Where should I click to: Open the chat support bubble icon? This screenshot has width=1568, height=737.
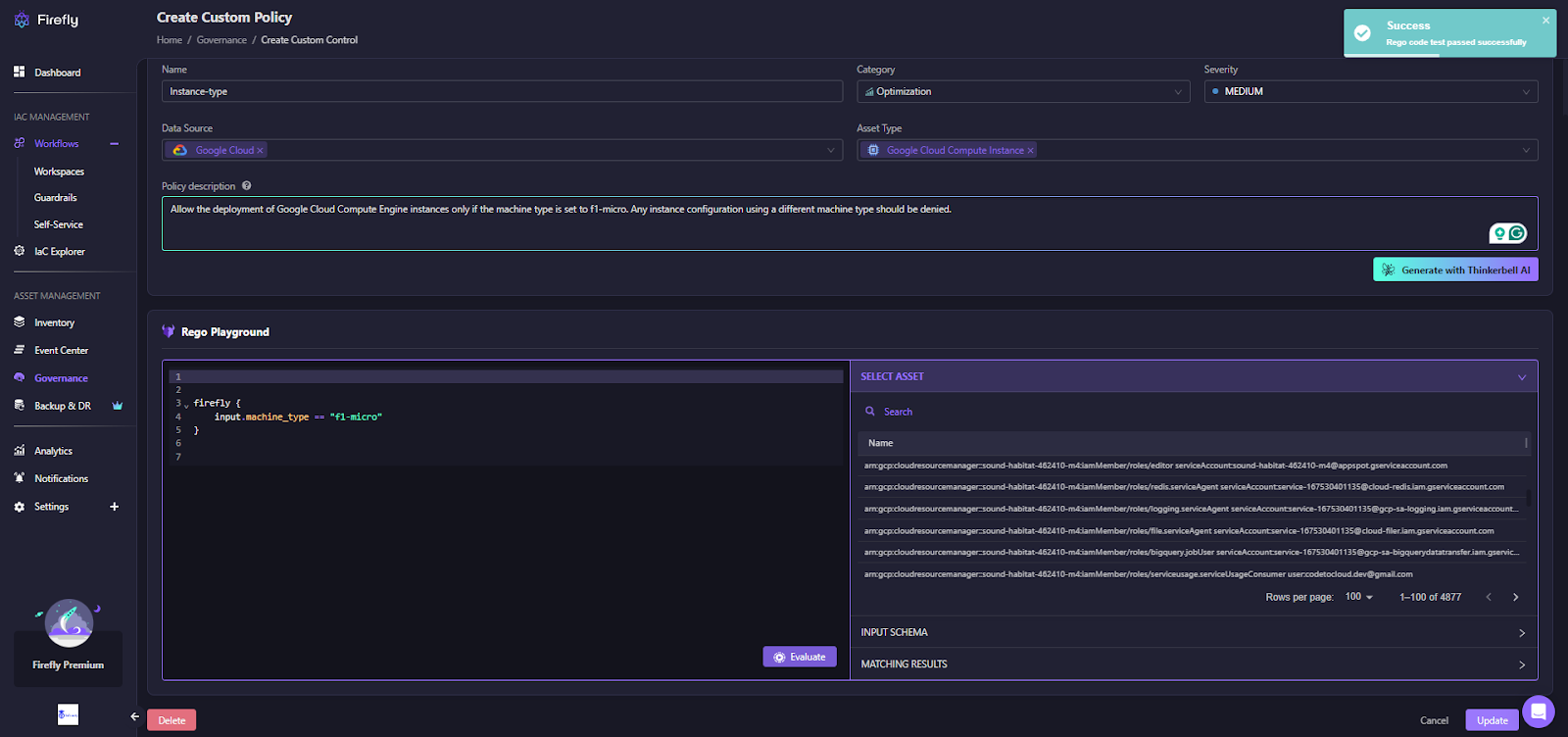1538,712
